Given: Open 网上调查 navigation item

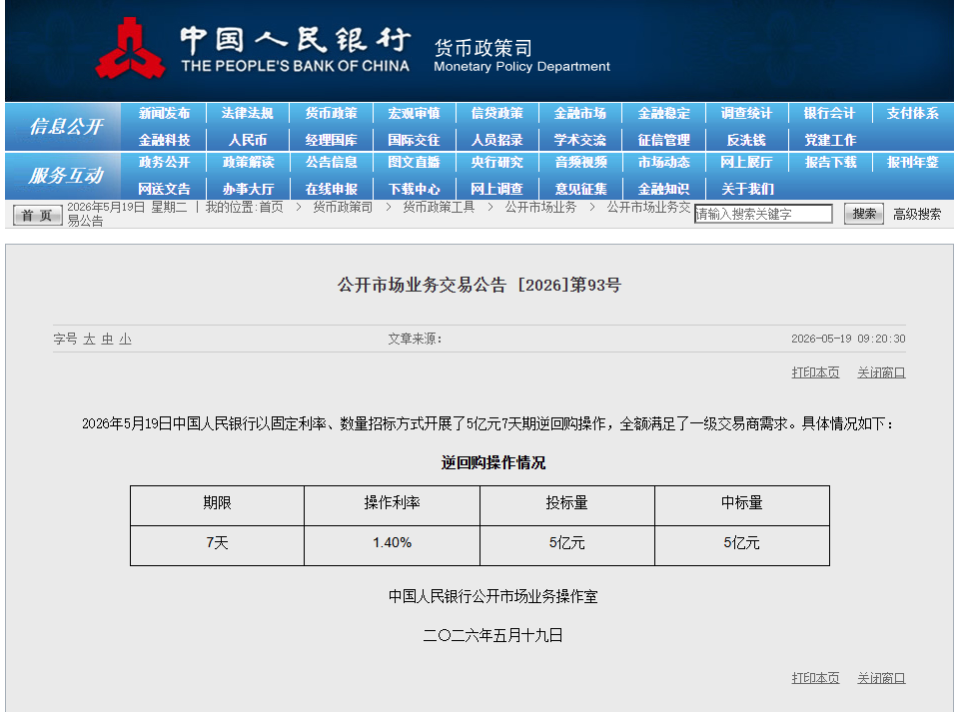Looking at the screenshot, I should [497, 189].
